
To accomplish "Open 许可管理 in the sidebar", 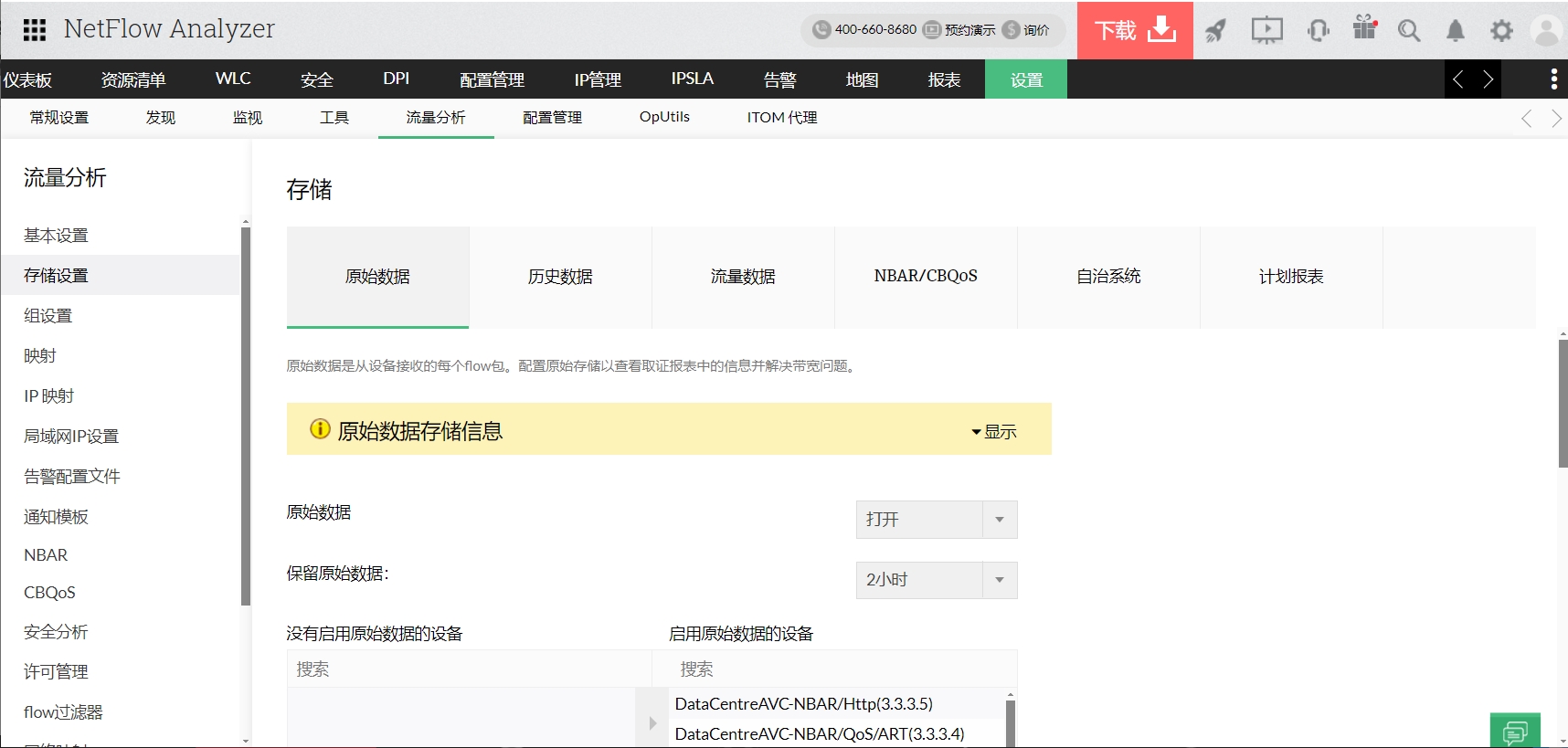I will [x=56, y=672].
